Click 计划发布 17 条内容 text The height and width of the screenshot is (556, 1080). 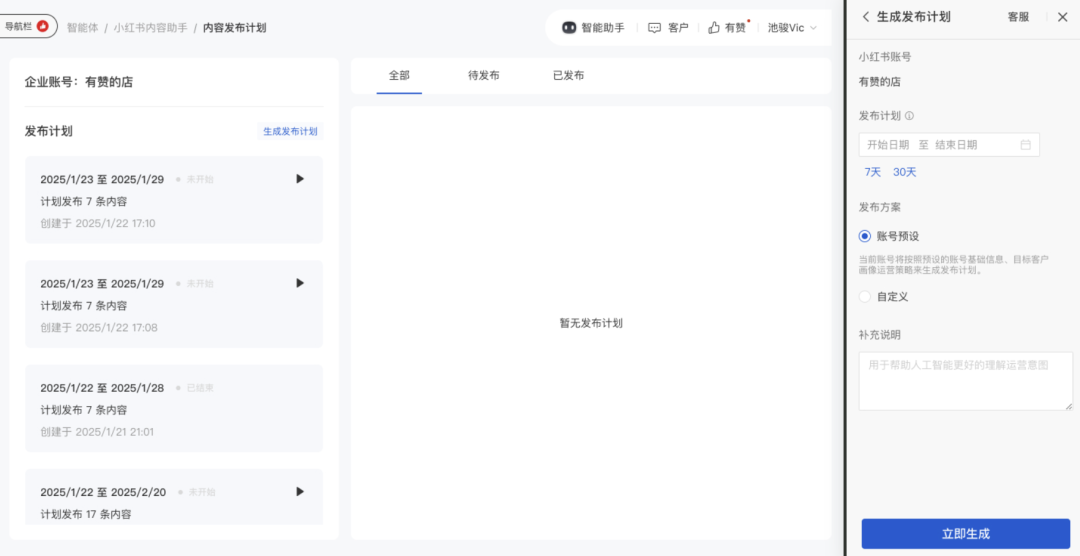click(86, 514)
